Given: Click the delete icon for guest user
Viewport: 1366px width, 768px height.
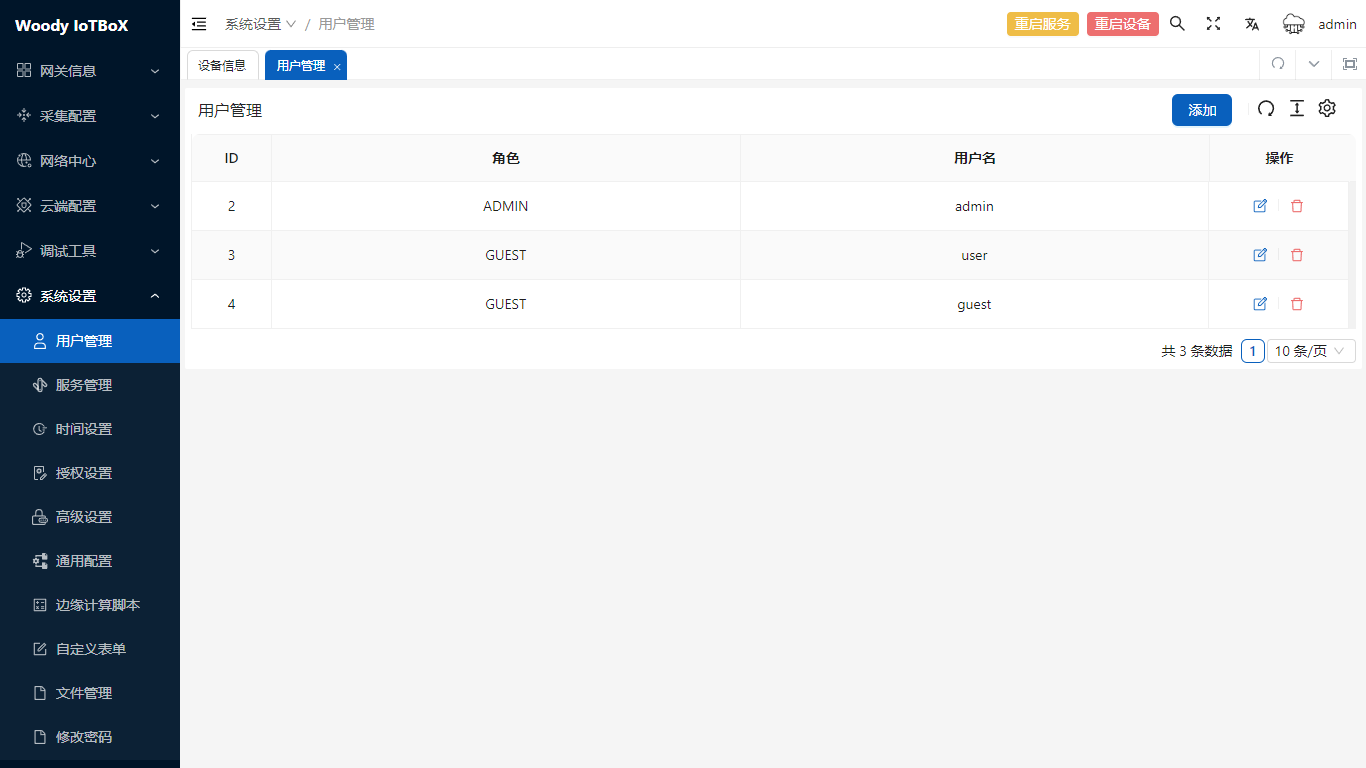Looking at the screenshot, I should click(1297, 304).
